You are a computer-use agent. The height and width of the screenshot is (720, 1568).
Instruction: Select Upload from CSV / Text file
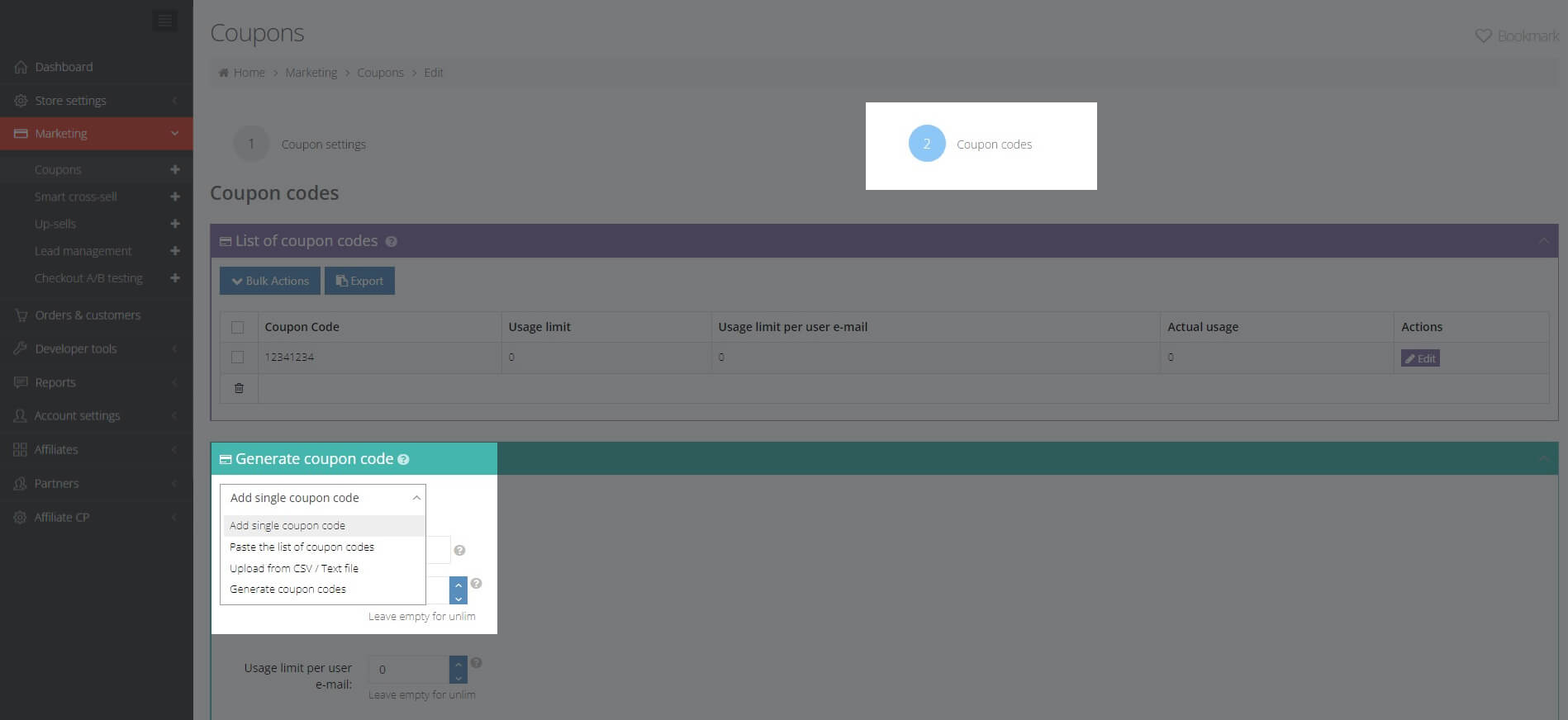tap(294, 569)
